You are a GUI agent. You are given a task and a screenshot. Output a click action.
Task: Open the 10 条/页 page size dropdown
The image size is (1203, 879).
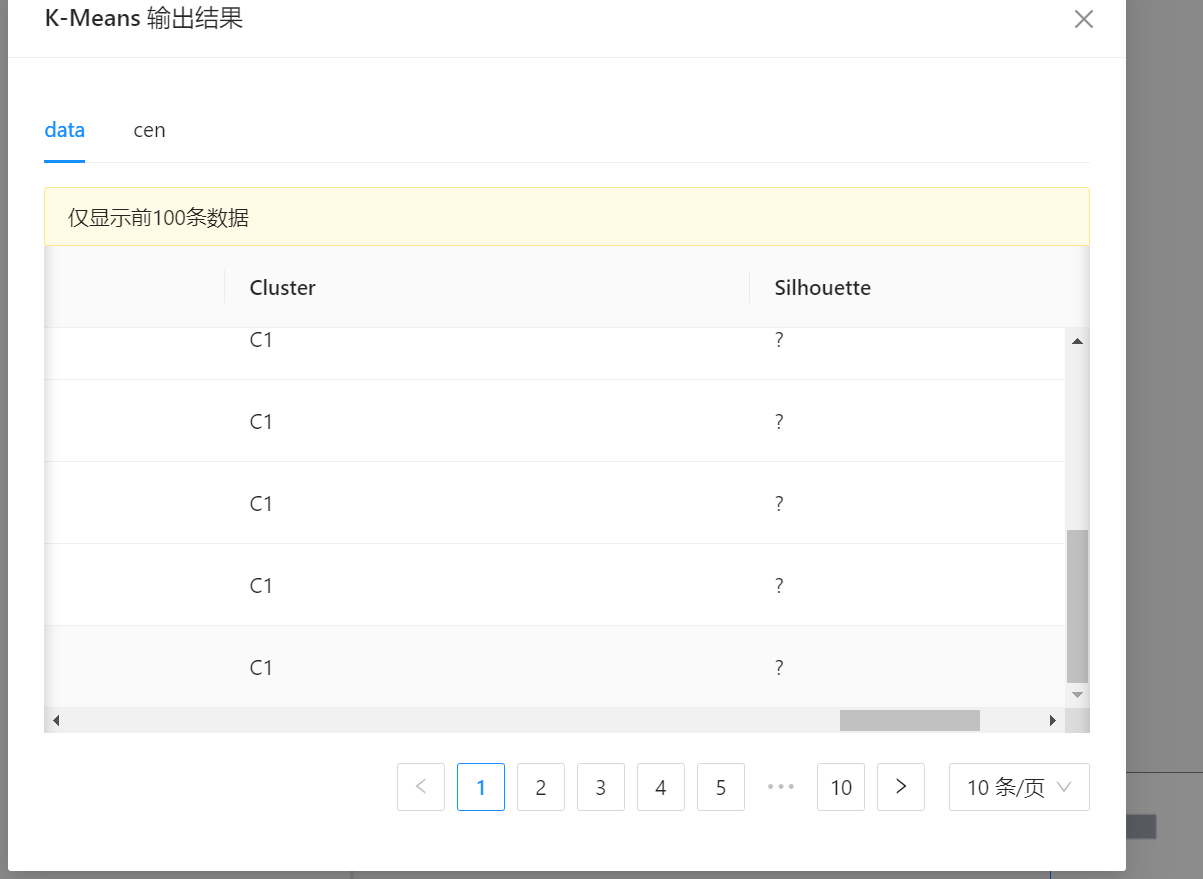tap(1019, 787)
